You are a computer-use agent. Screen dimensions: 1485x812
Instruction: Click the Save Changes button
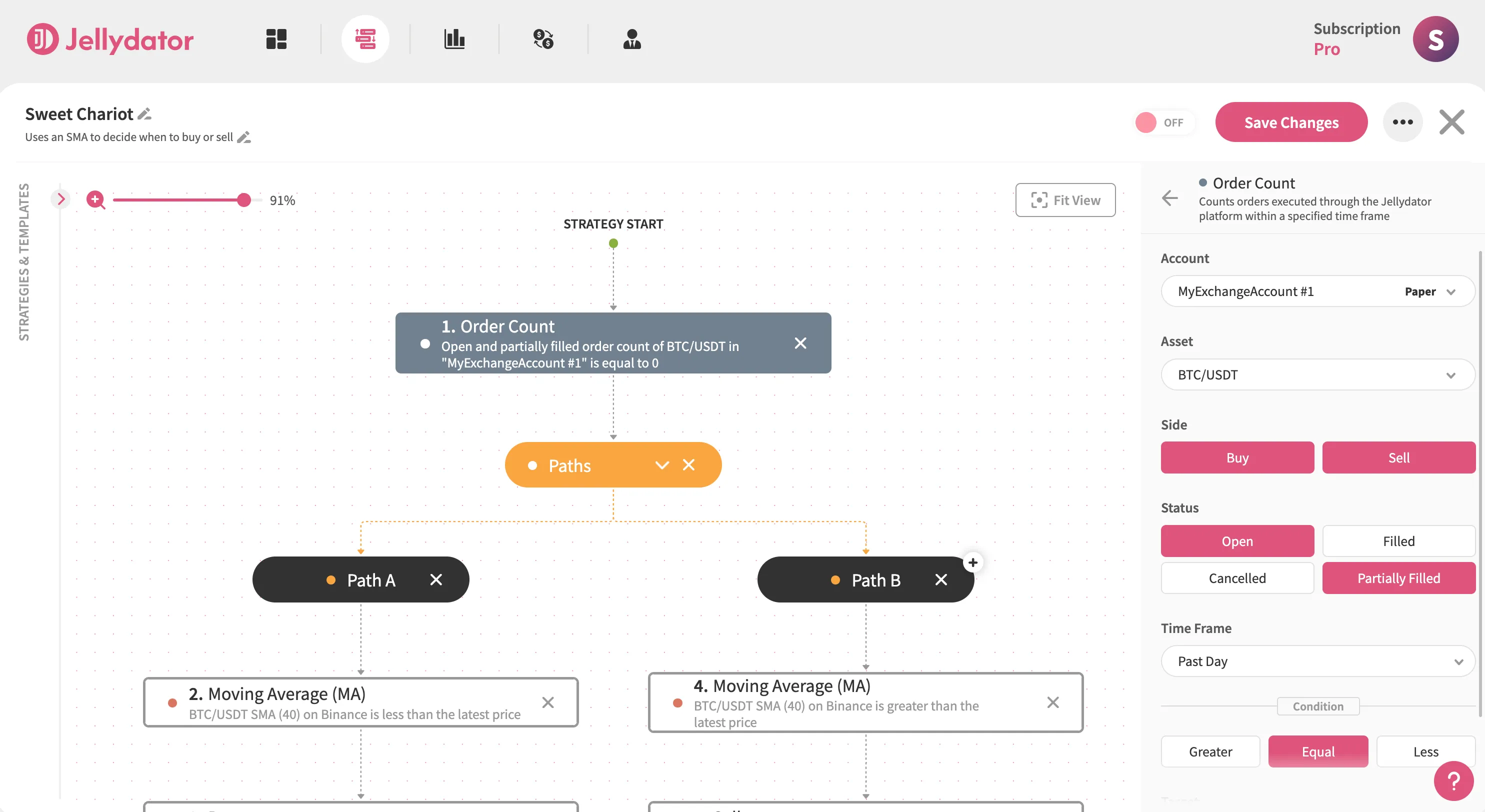pos(1291,122)
